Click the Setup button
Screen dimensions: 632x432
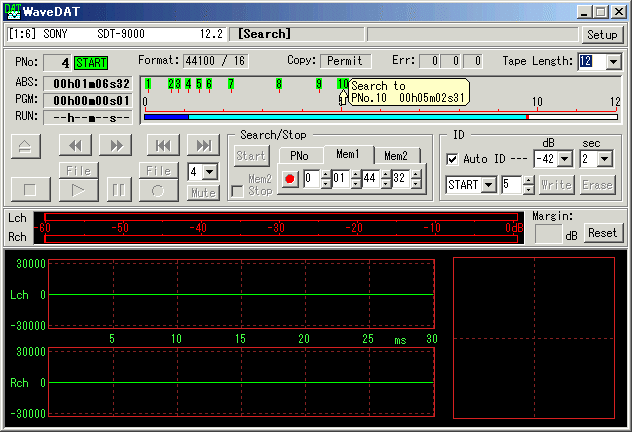(602, 34)
